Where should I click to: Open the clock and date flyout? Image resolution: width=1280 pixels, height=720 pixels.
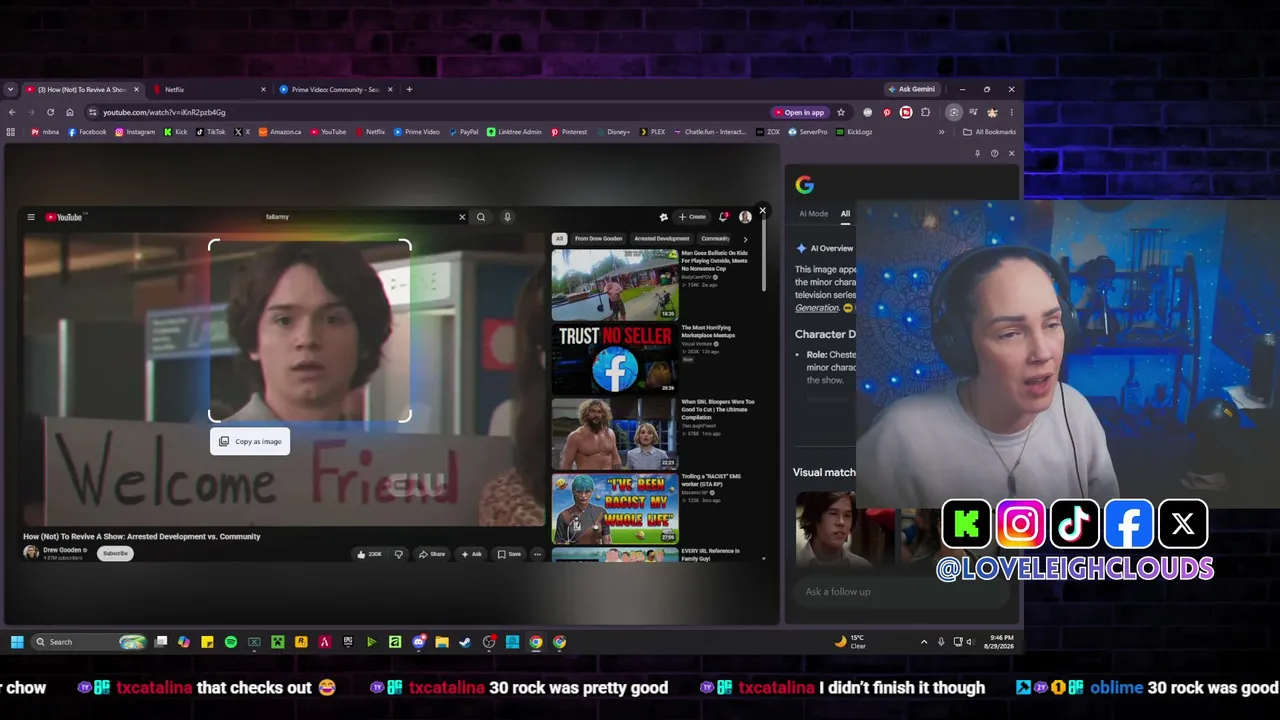tap(999, 642)
